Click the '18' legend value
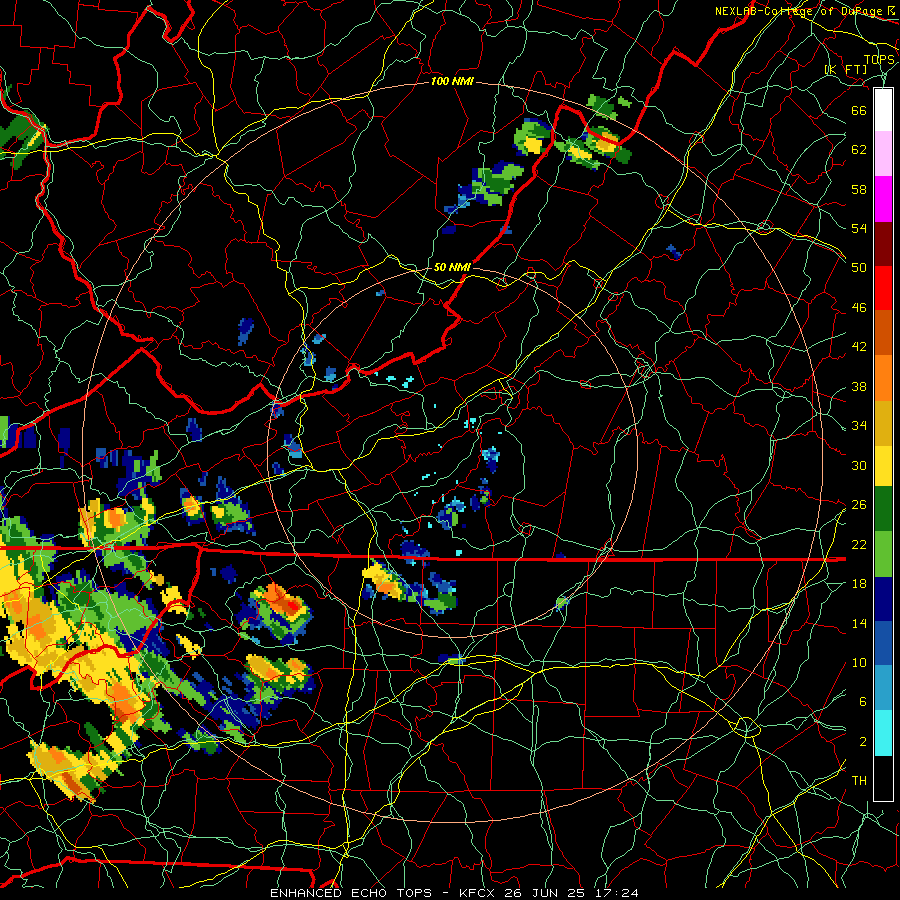 (x=859, y=584)
